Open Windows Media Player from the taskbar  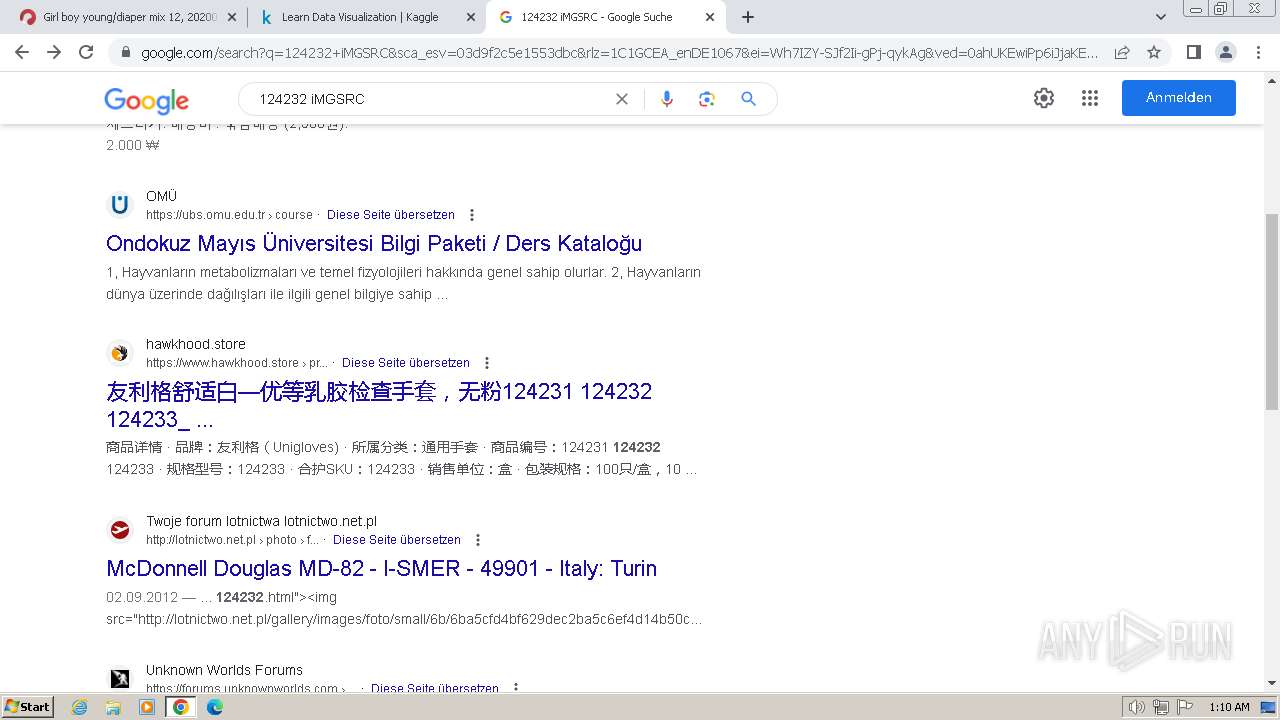tap(147, 707)
